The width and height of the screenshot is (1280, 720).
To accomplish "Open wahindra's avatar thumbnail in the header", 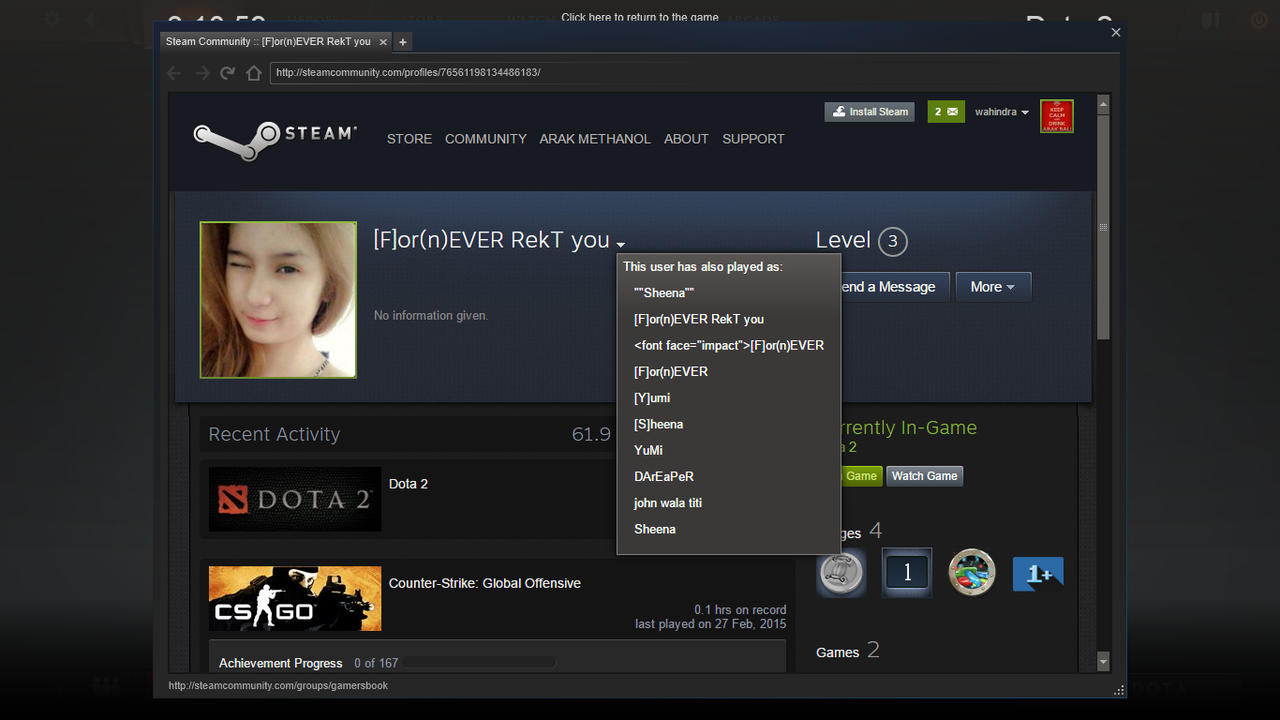I will [x=1056, y=116].
